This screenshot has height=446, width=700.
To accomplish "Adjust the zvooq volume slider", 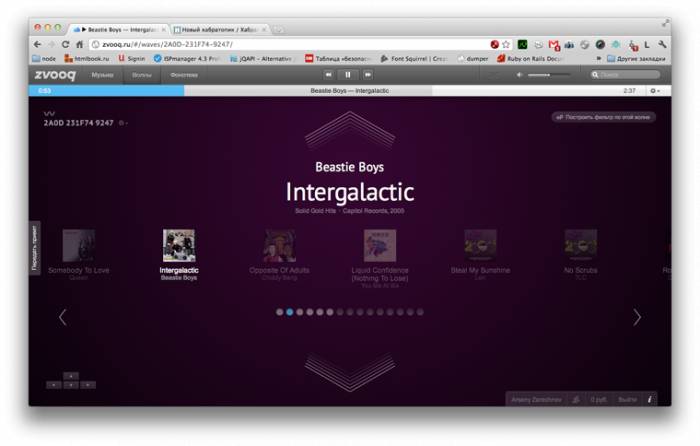I will coord(549,75).
